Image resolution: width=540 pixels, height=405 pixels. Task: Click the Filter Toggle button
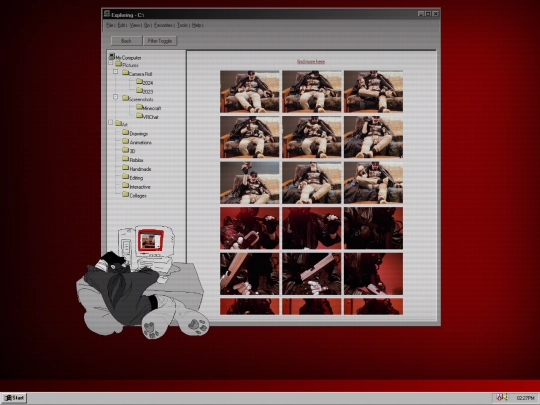click(x=160, y=41)
